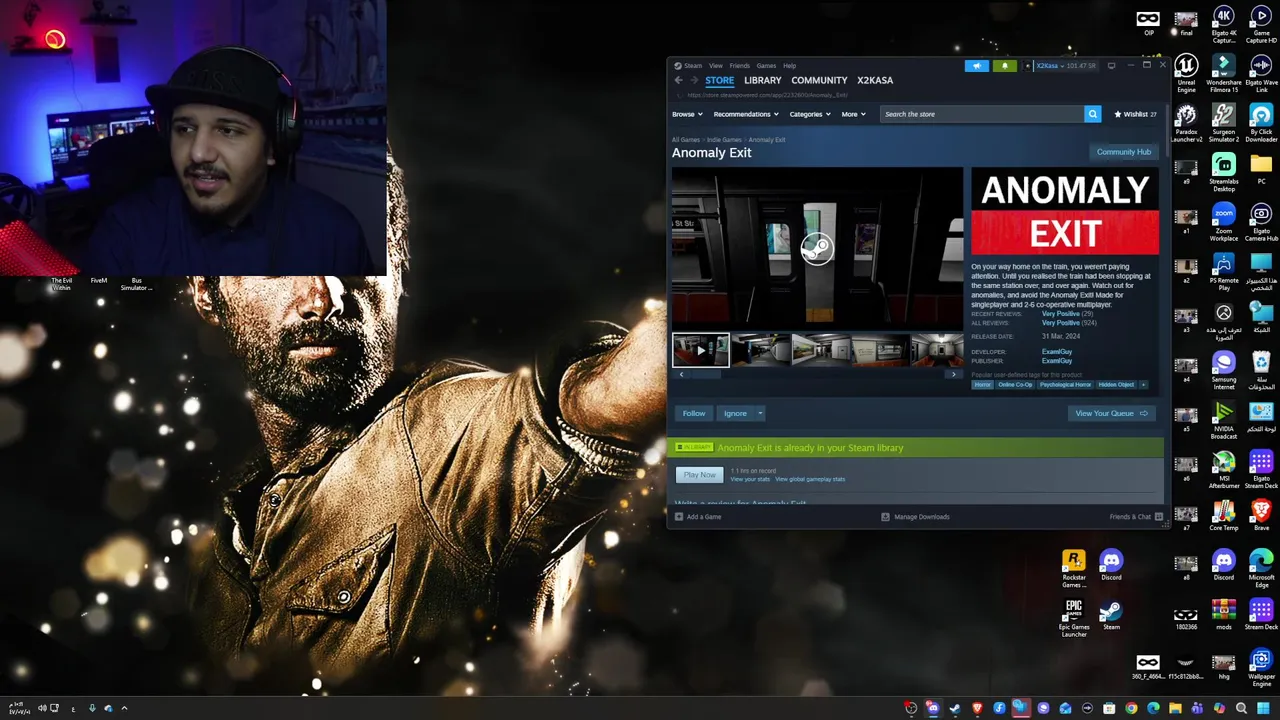The height and width of the screenshot is (720, 1280).
Task: Open Steam notifications bell button
Action: 1004,66
